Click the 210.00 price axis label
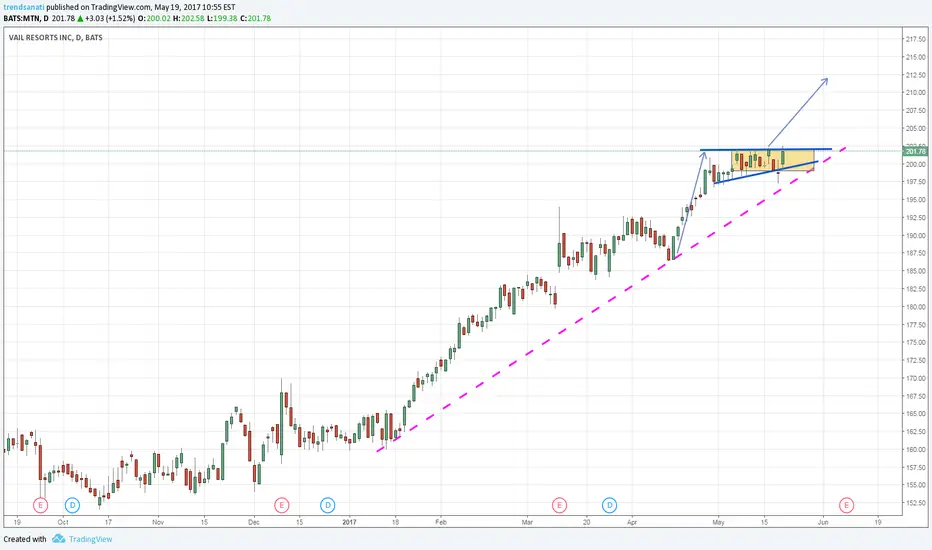 [x=915, y=93]
